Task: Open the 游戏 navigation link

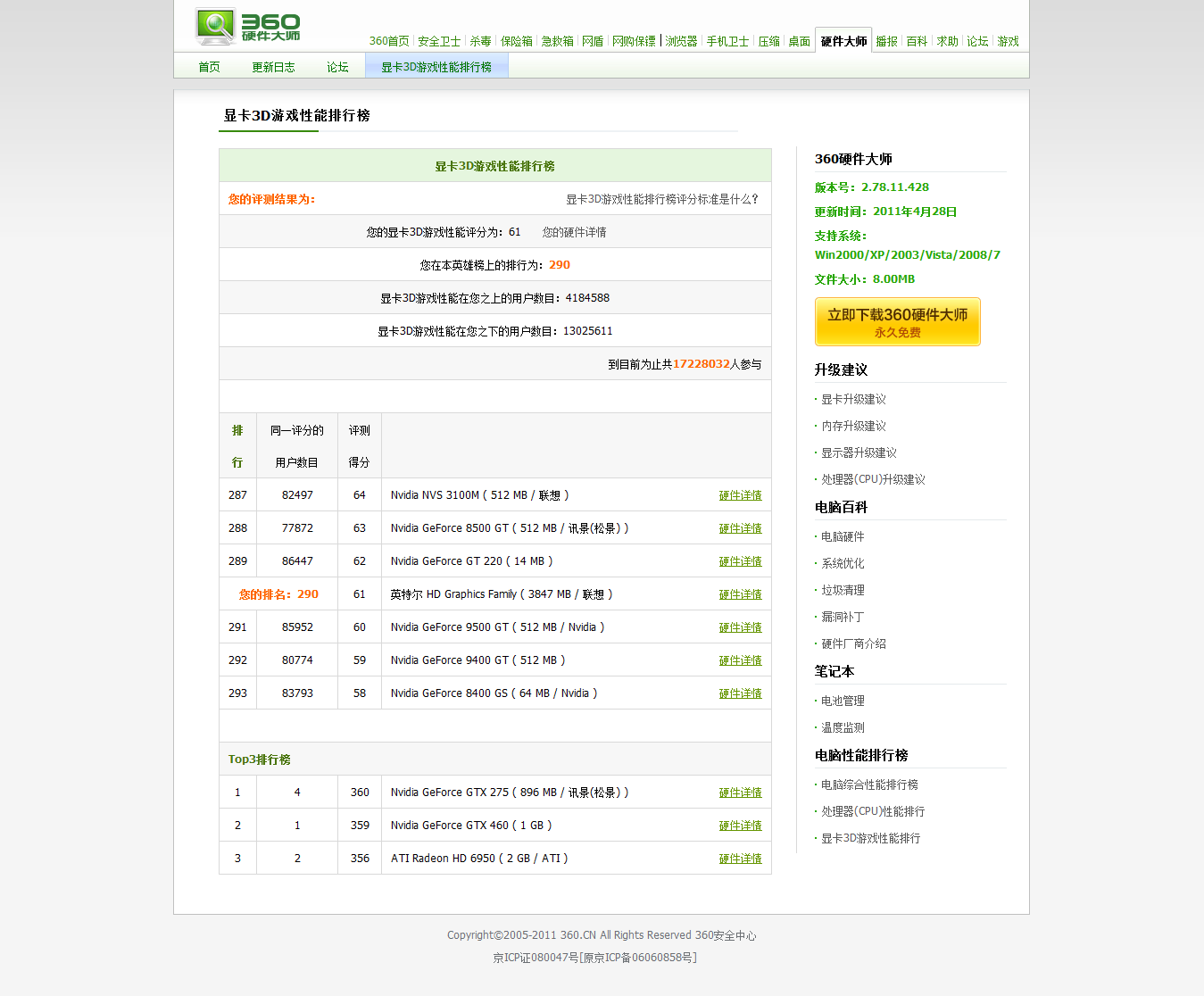Action: click(1008, 41)
